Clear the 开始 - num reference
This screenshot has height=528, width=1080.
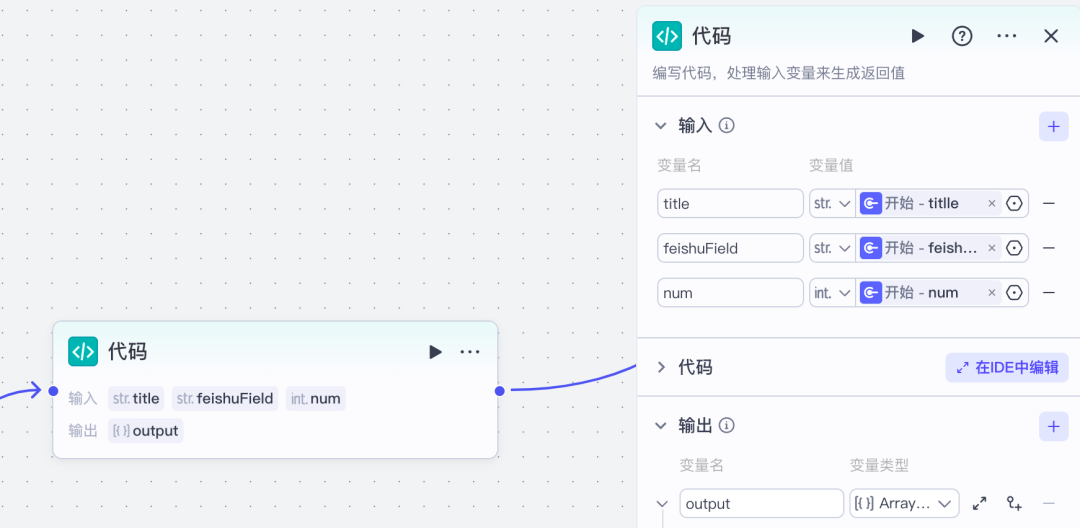pos(992,293)
